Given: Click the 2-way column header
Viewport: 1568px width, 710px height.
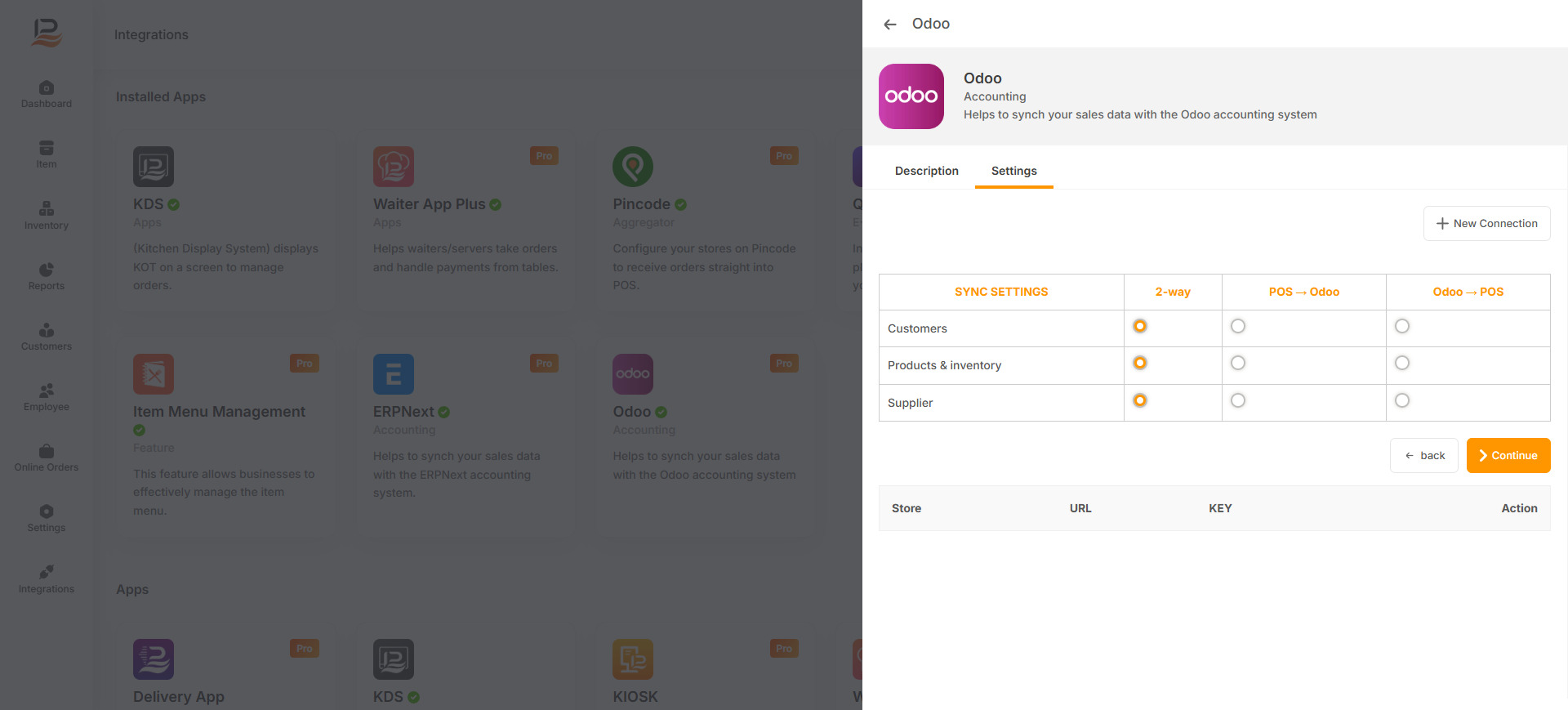Looking at the screenshot, I should tap(1173, 292).
